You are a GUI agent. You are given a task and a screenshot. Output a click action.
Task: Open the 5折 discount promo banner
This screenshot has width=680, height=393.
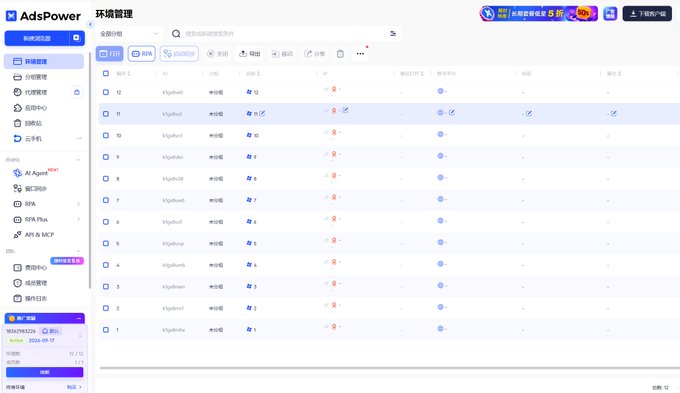(x=539, y=13)
